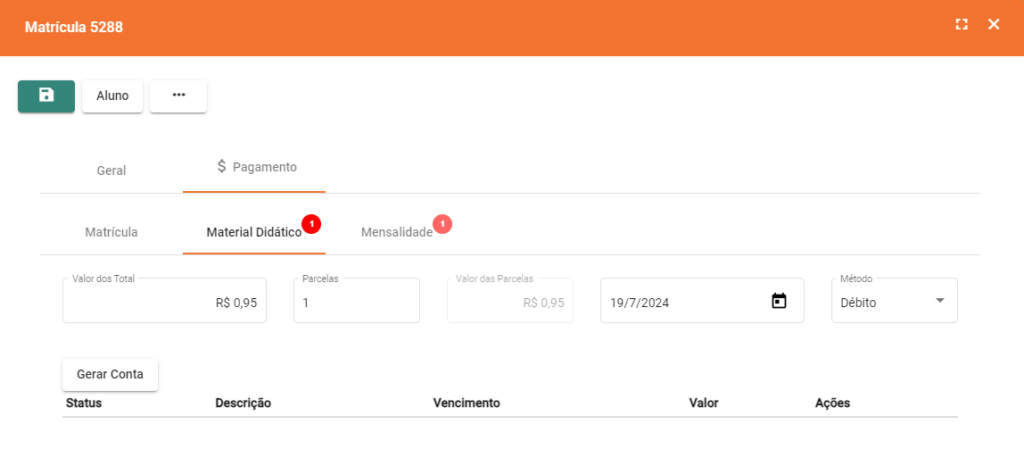This screenshot has width=1024, height=466.
Task: Close the Matrícula 5288 dialog
Action: 993,25
